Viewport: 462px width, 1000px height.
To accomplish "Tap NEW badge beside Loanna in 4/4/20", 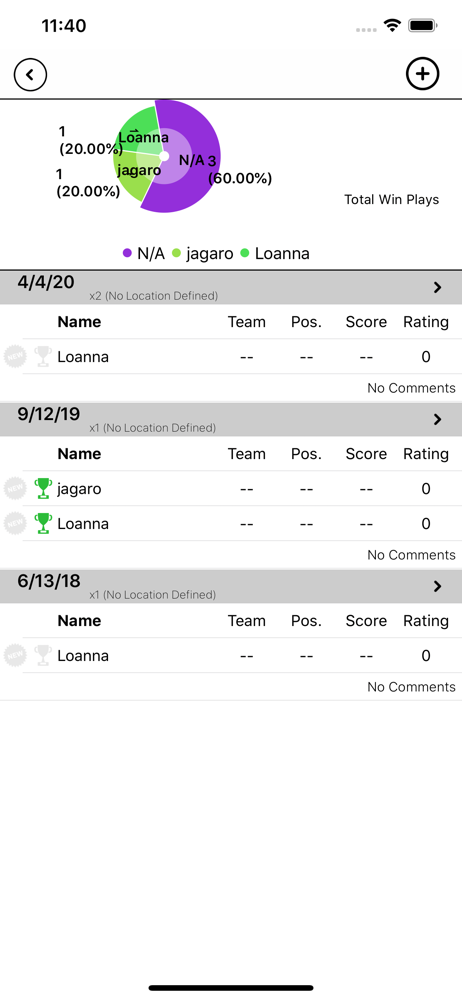I will 15,357.
